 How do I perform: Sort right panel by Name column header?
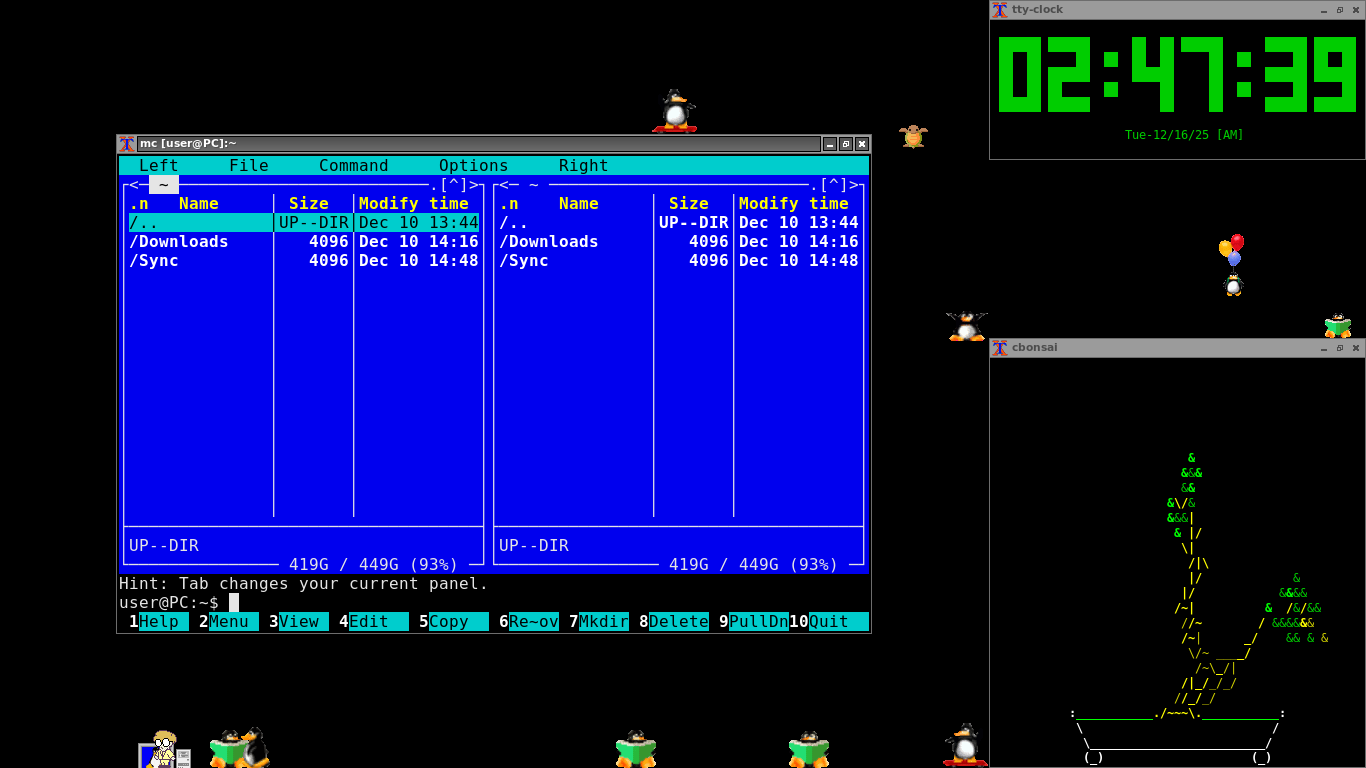(579, 204)
